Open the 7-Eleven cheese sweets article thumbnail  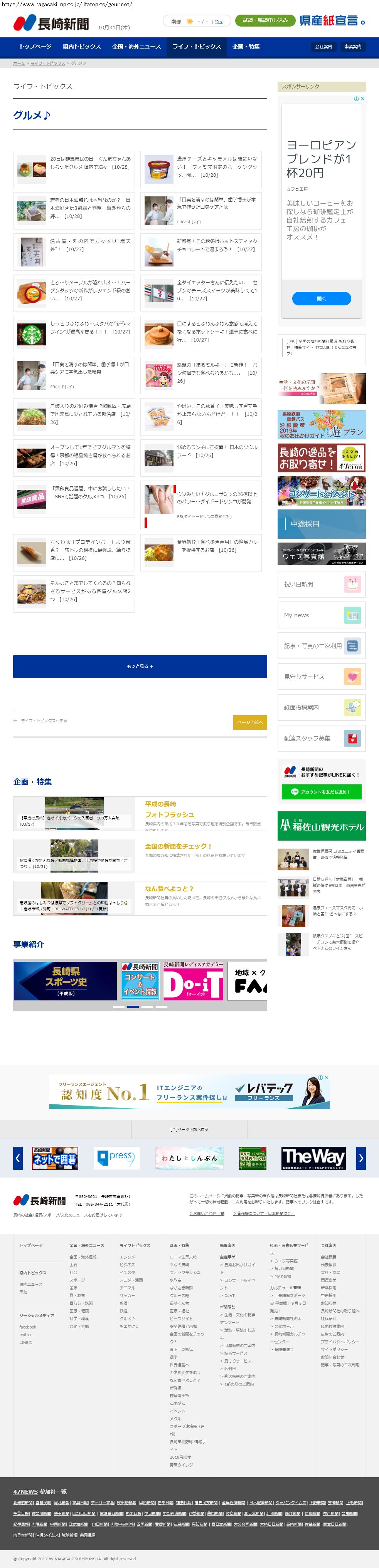click(x=159, y=292)
